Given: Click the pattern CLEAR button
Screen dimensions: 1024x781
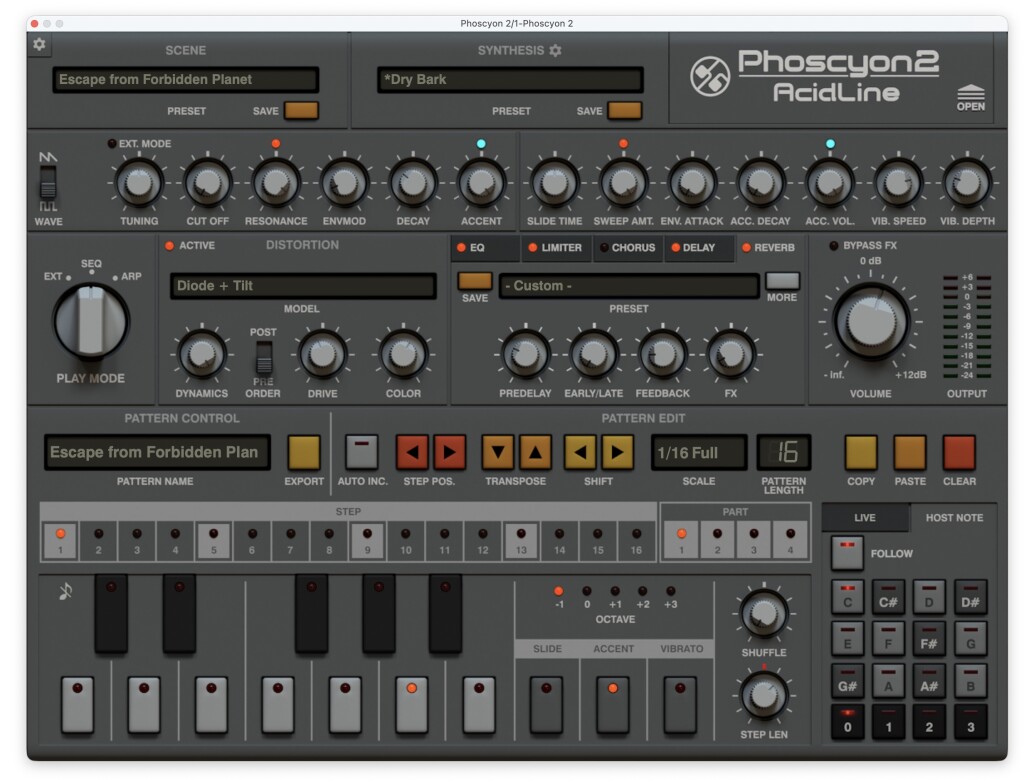Looking at the screenshot, I should pyautogui.click(x=958, y=453).
